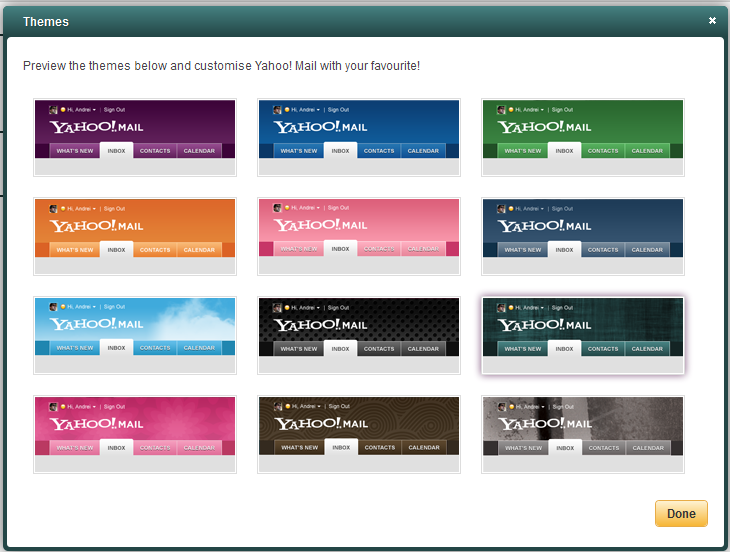Select the blue Yahoo Mail theme
Screen dimensions: 730x552
pyautogui.click(x=359, y=137)
